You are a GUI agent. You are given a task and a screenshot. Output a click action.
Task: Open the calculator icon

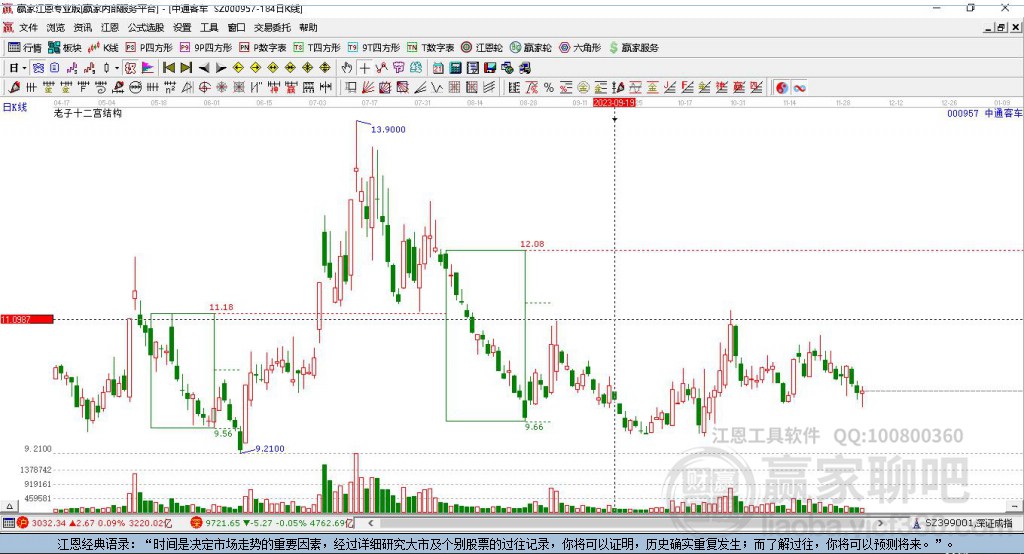point(456,68)
